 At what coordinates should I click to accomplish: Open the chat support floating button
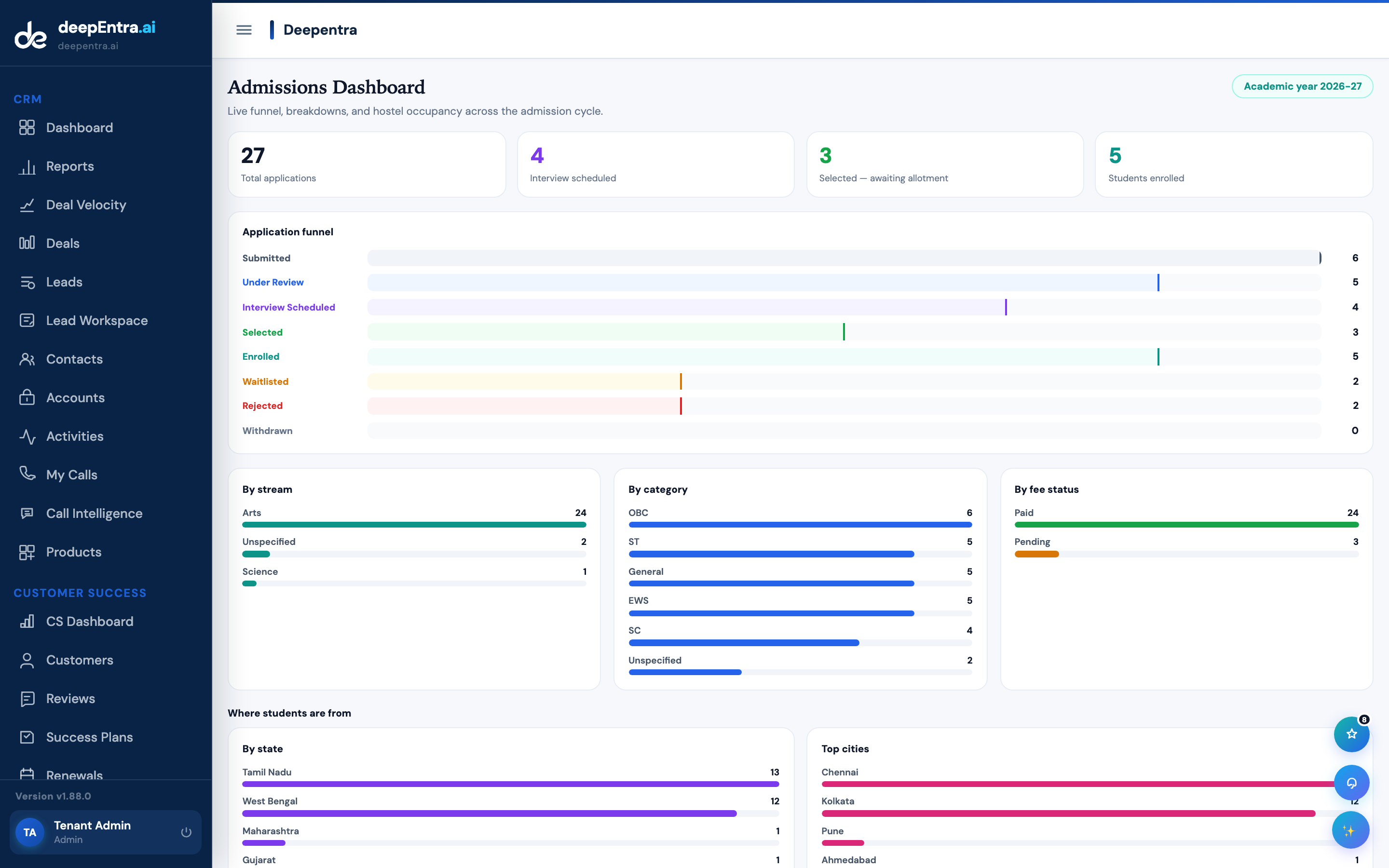[1351, 783]
